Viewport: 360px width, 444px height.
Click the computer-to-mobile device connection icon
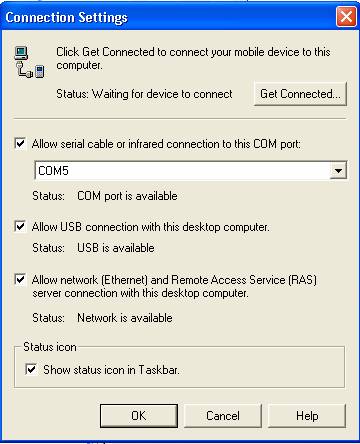click(29, 62)
